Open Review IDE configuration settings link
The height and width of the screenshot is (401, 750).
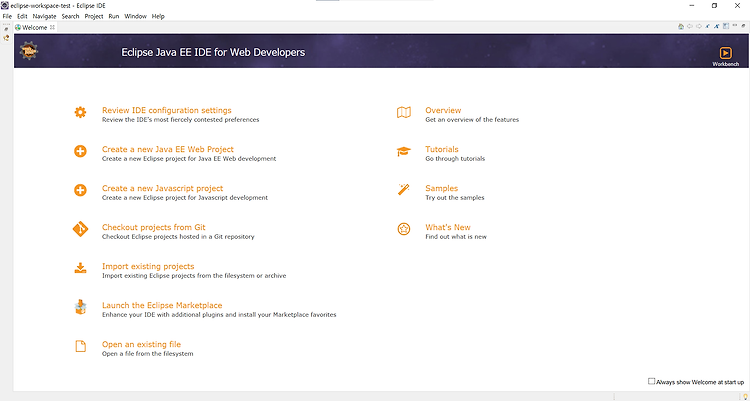pos(166,110)
